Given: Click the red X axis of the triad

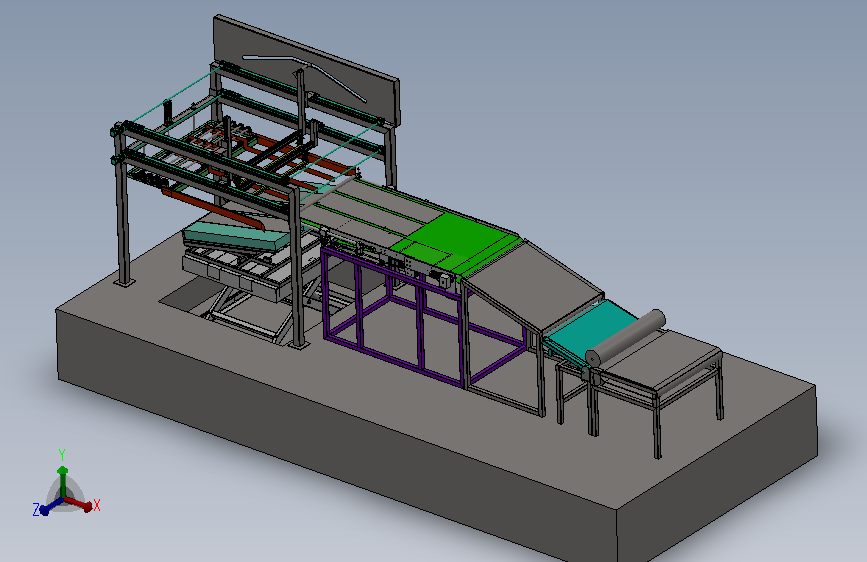Looking at the screenshot, I should (x=80, y=504).
